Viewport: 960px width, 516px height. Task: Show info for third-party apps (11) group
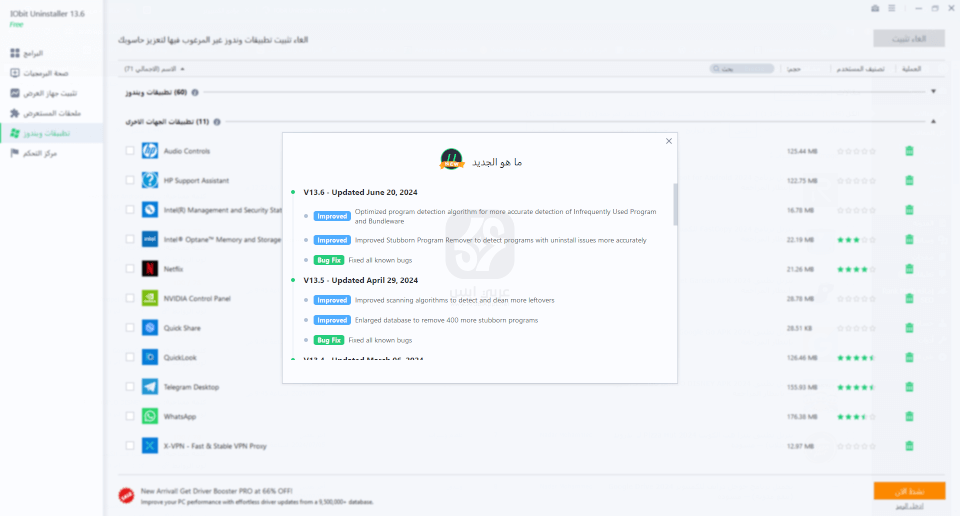217,122
